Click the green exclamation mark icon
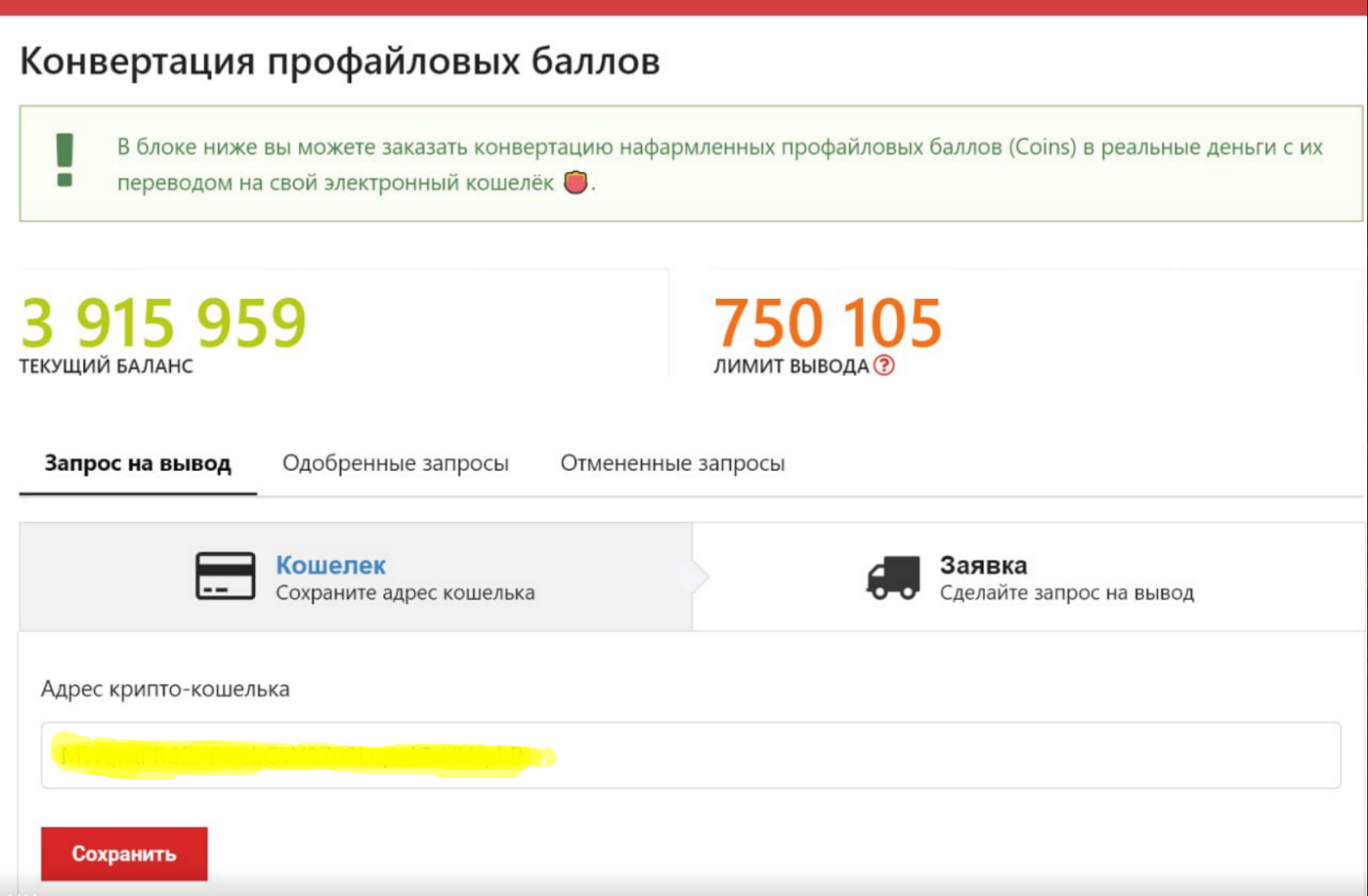Image resolution: width=1368 pixels, height=896 pixels. pos(65,160)
